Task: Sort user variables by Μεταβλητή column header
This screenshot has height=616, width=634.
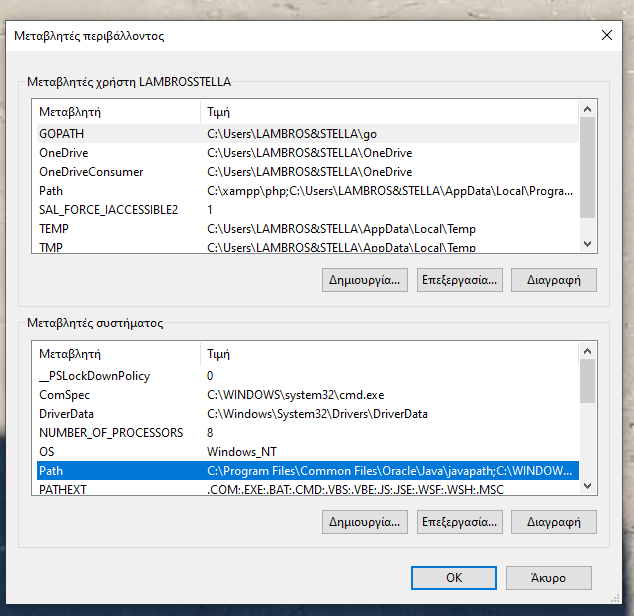Action: tap(115, 112)
